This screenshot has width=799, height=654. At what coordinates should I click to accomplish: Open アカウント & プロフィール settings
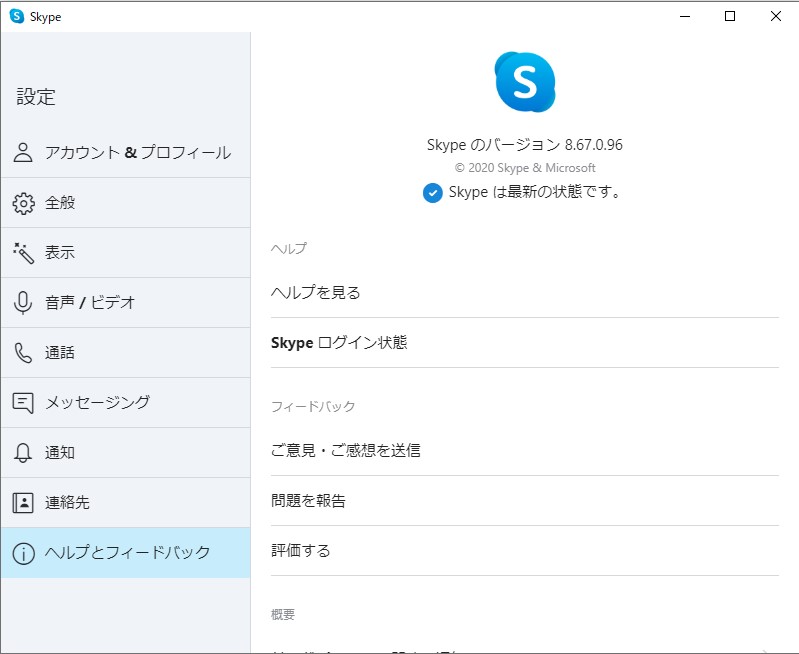126,152
